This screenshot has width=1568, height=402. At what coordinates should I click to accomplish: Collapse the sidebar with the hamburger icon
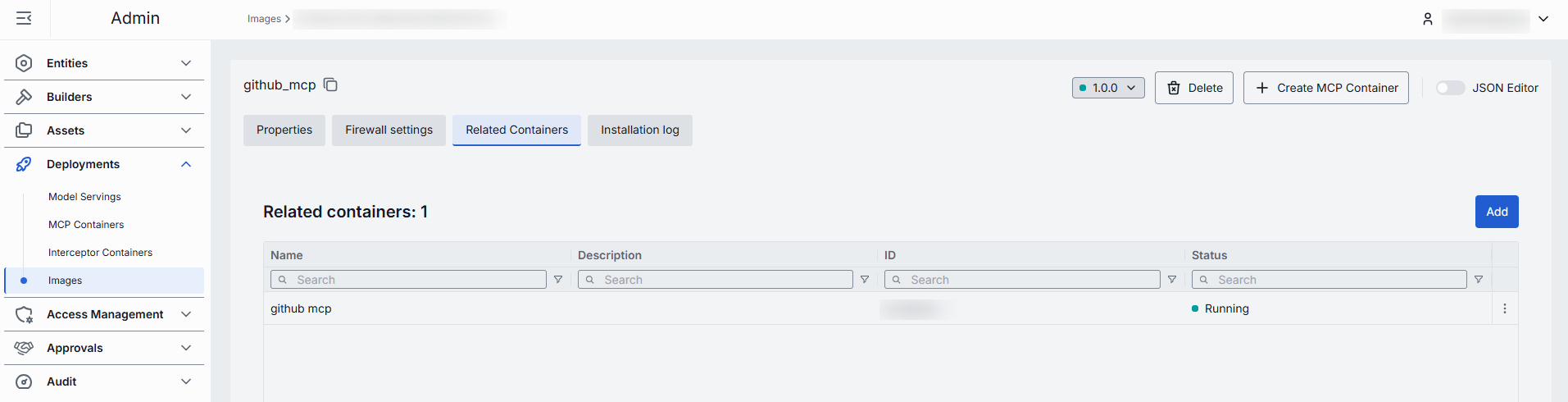tap(24, 18)
